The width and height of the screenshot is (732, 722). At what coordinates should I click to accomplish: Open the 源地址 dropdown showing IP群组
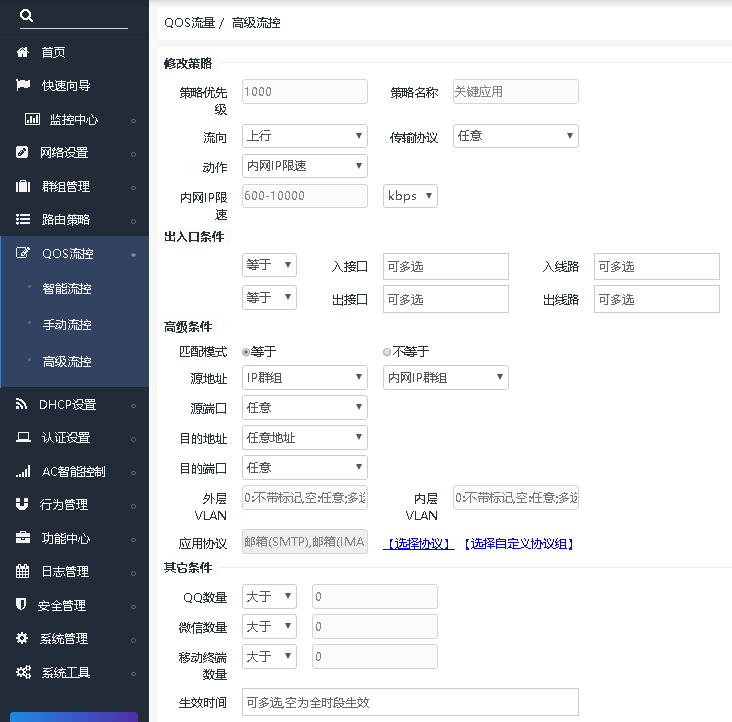(x=305, y=377)
